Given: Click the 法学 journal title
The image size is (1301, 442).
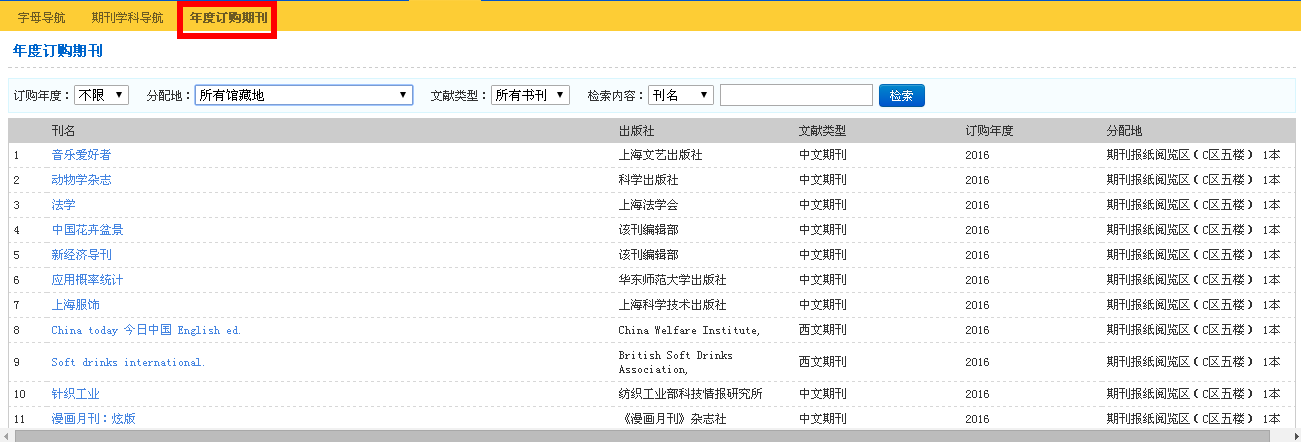Looking at the screenshot, I should (63, 205).
